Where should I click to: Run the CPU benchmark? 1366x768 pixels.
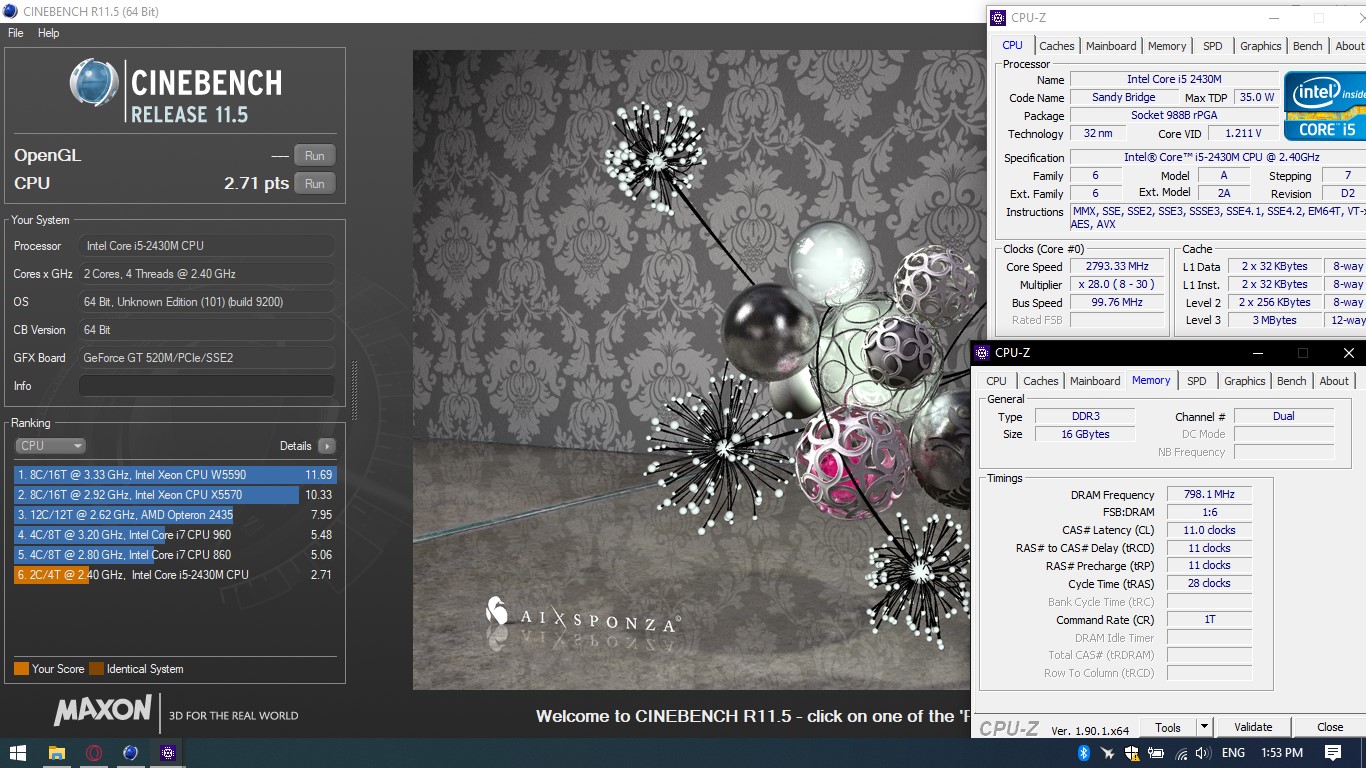(x=314, y=183)
